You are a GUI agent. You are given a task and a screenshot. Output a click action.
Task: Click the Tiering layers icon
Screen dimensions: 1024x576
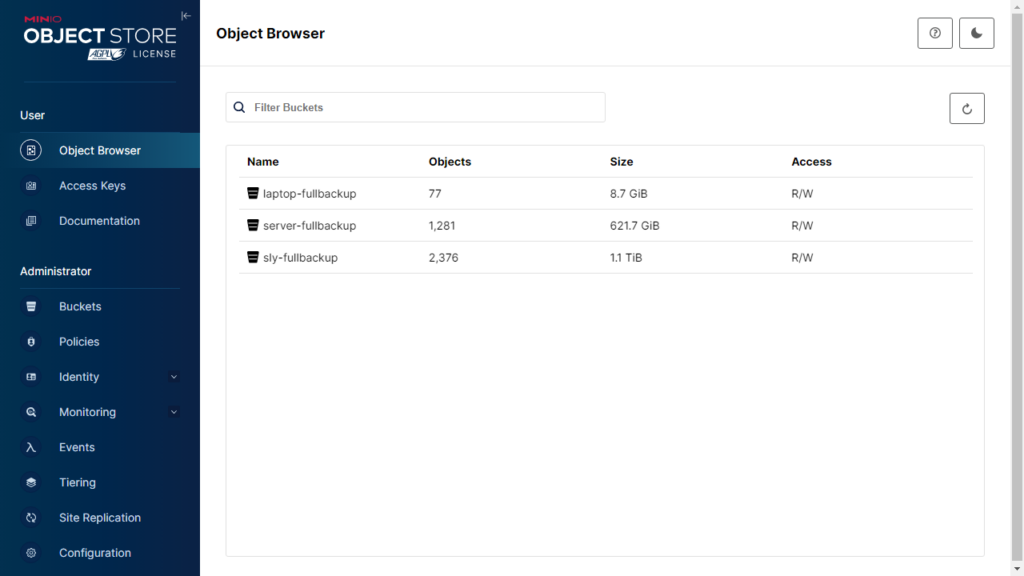point(31,483)
